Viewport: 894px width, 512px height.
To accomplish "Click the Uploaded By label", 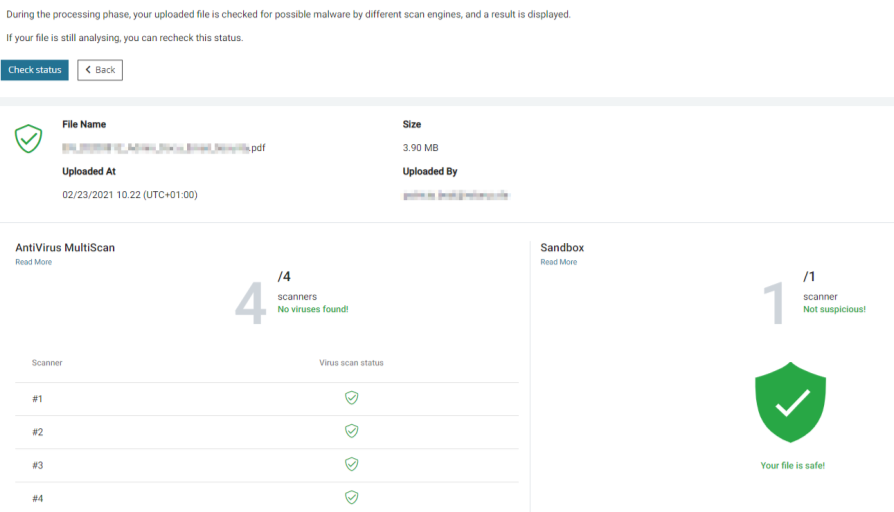I will pos(430,171).
